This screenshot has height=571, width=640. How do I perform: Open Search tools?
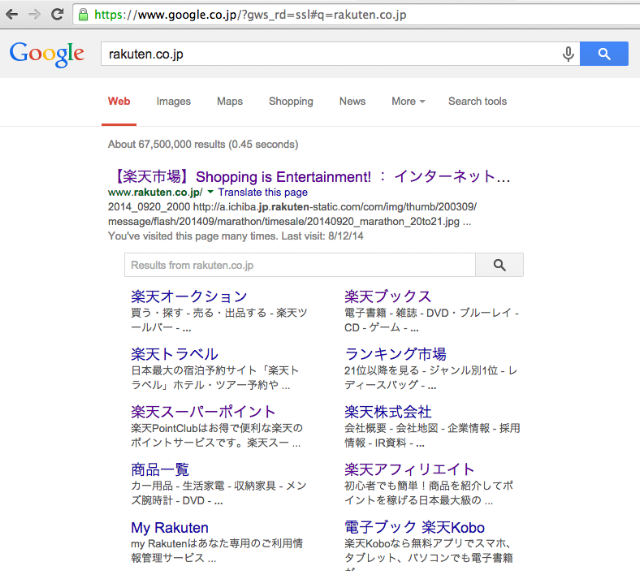pyautogui.click(x=478, y=101)
